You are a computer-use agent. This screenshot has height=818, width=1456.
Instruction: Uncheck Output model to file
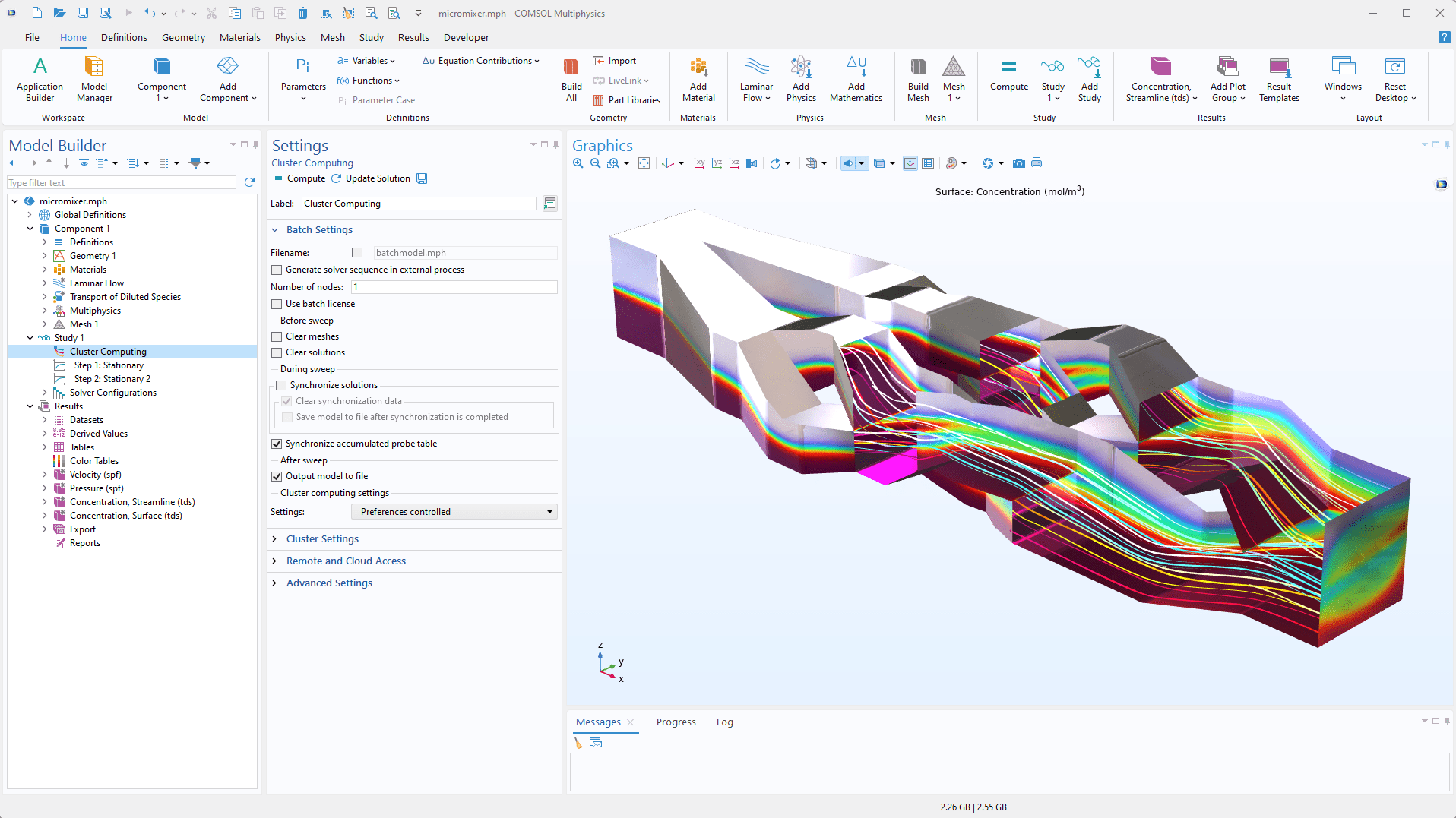pyautogui.click(x=277, y=476)
